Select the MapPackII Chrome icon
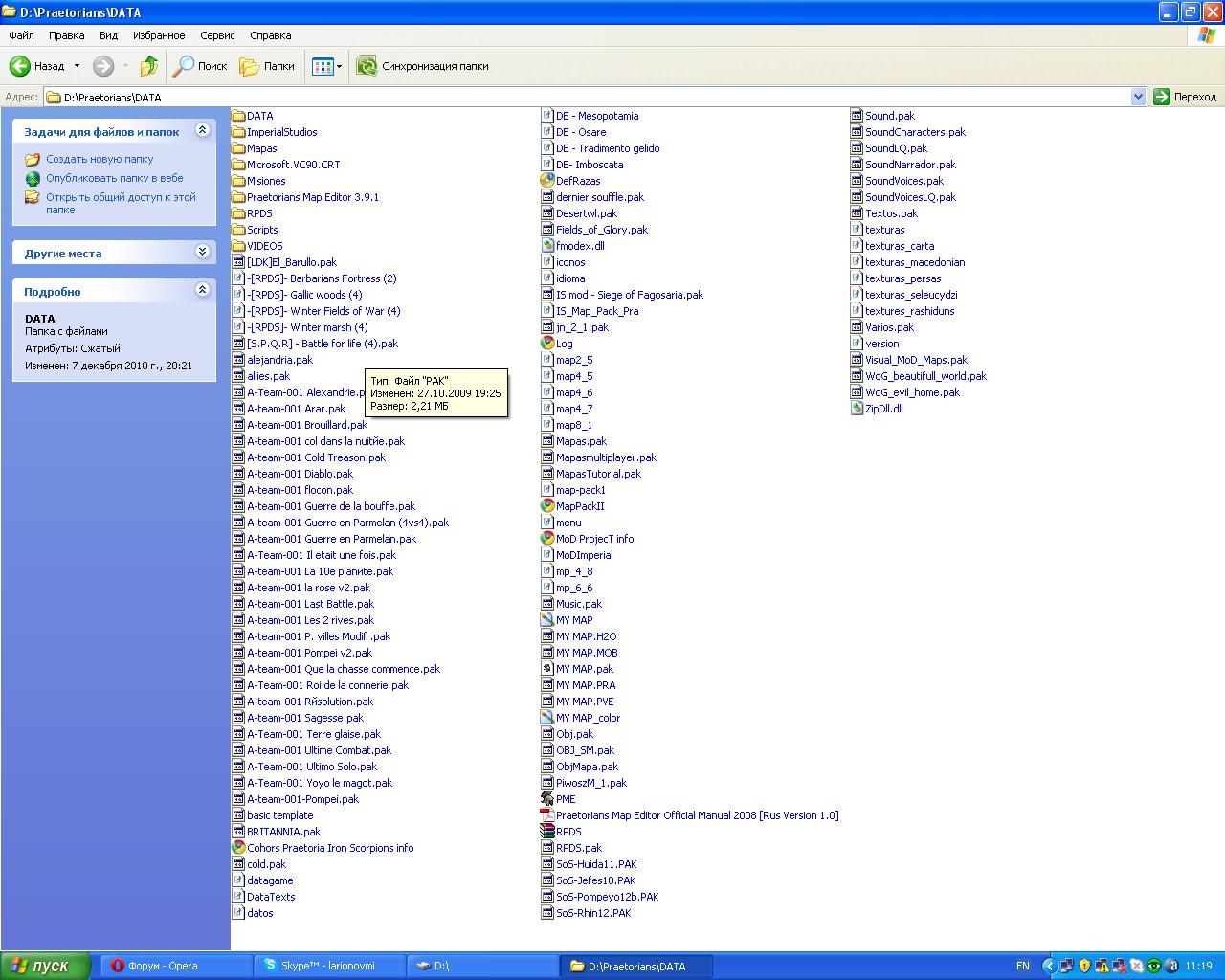Image resolution: width=1225 pixels, height=980 pixels. (547, 506)
